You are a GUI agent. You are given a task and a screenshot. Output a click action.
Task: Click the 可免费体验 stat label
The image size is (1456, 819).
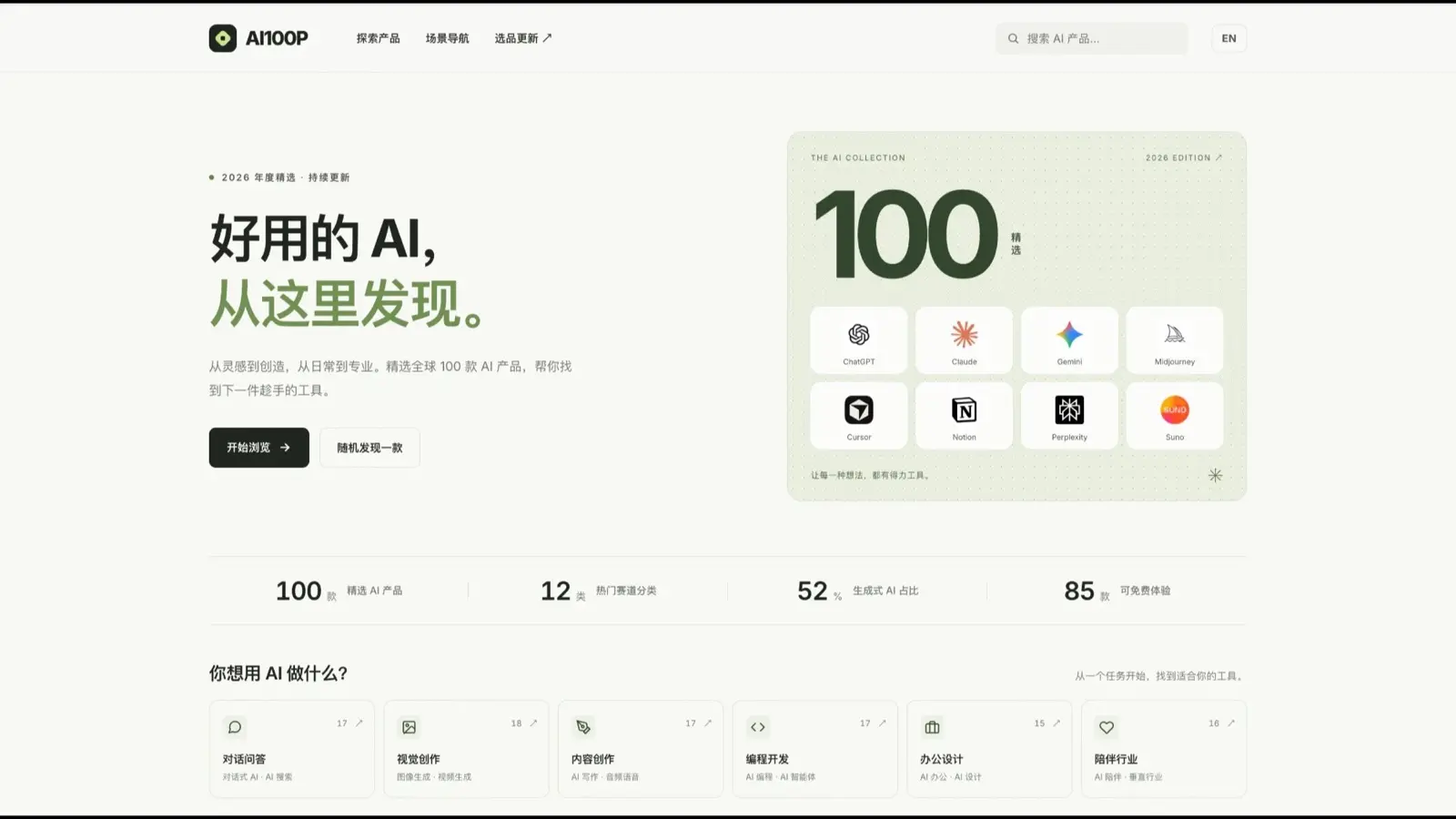1145,591
